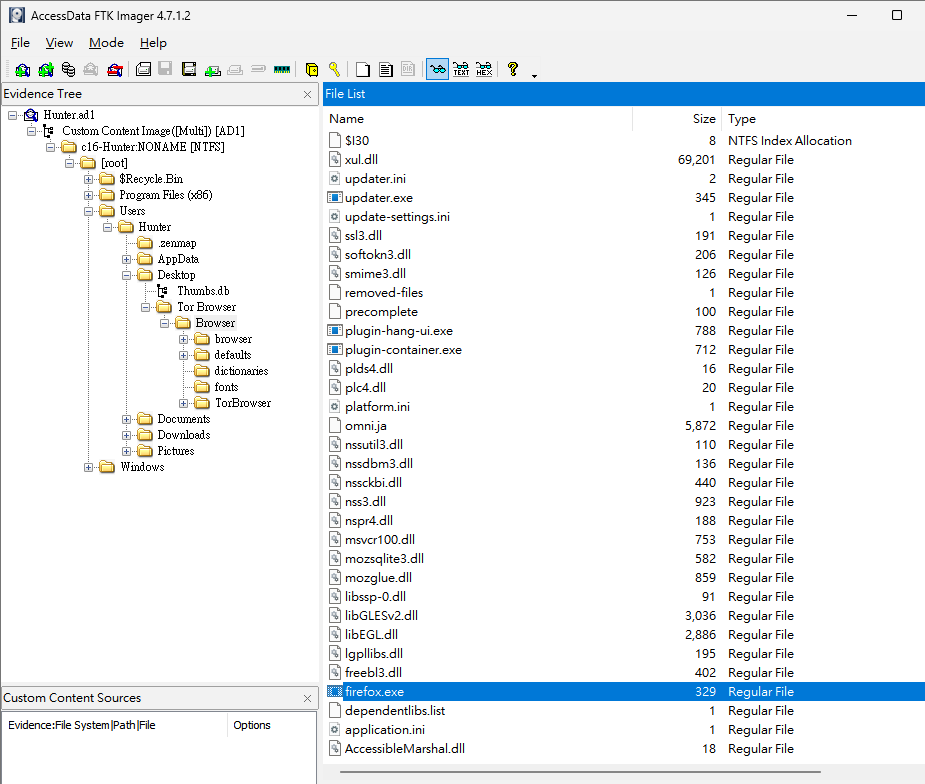Expand the AppData folder node

(x=126, y=260)
